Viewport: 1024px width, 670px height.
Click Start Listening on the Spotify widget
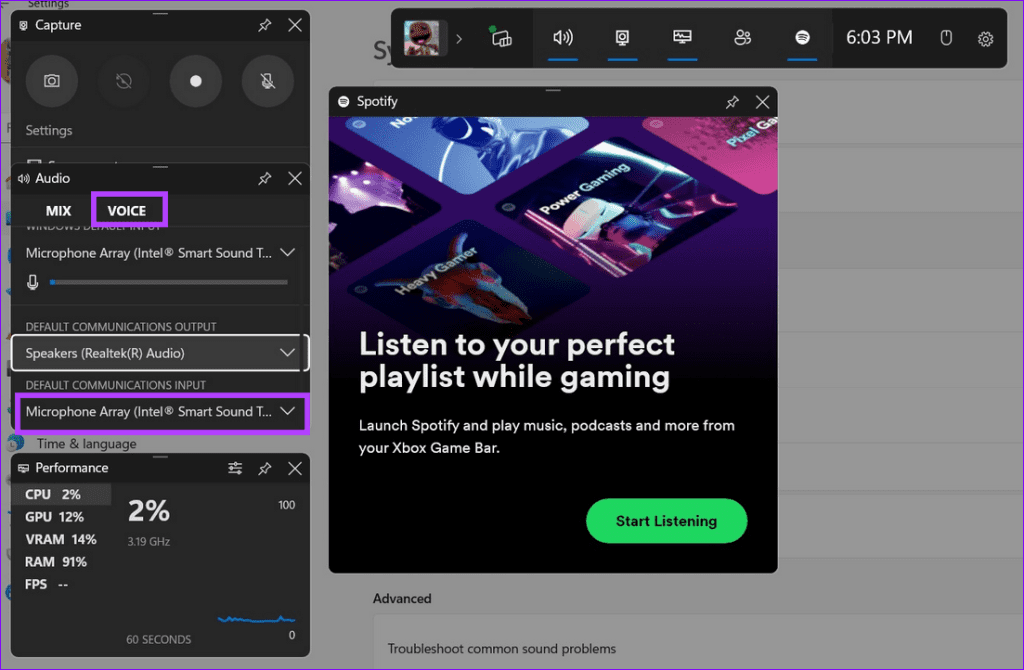(x=666, y=521)
